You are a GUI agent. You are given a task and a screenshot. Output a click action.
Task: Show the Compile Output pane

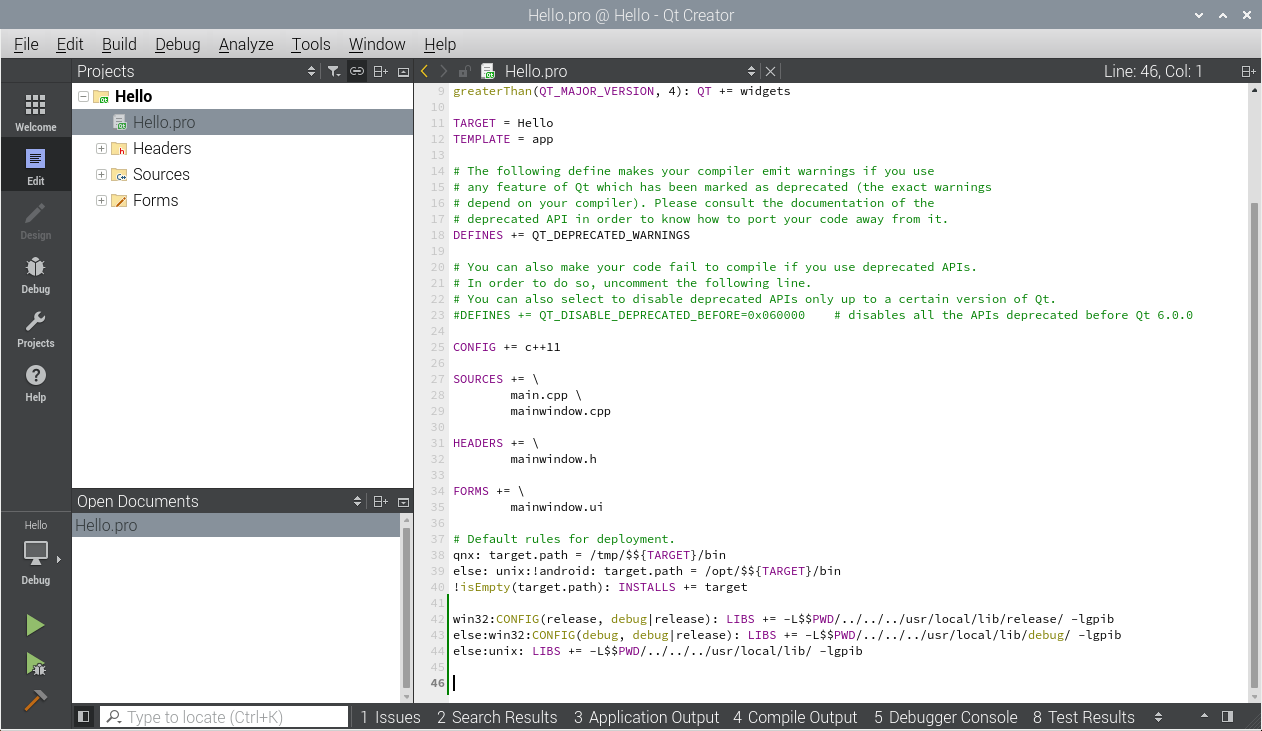pos(795,717)
